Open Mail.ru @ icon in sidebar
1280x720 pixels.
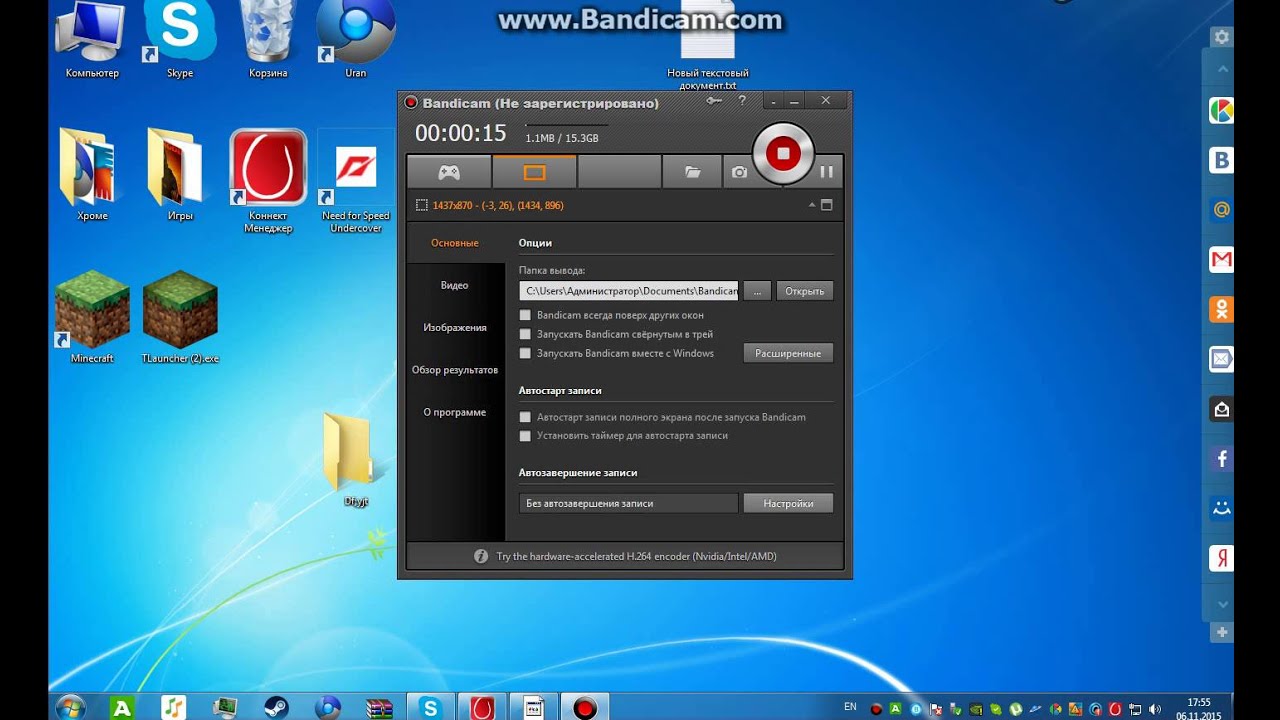coord(1221,210)
